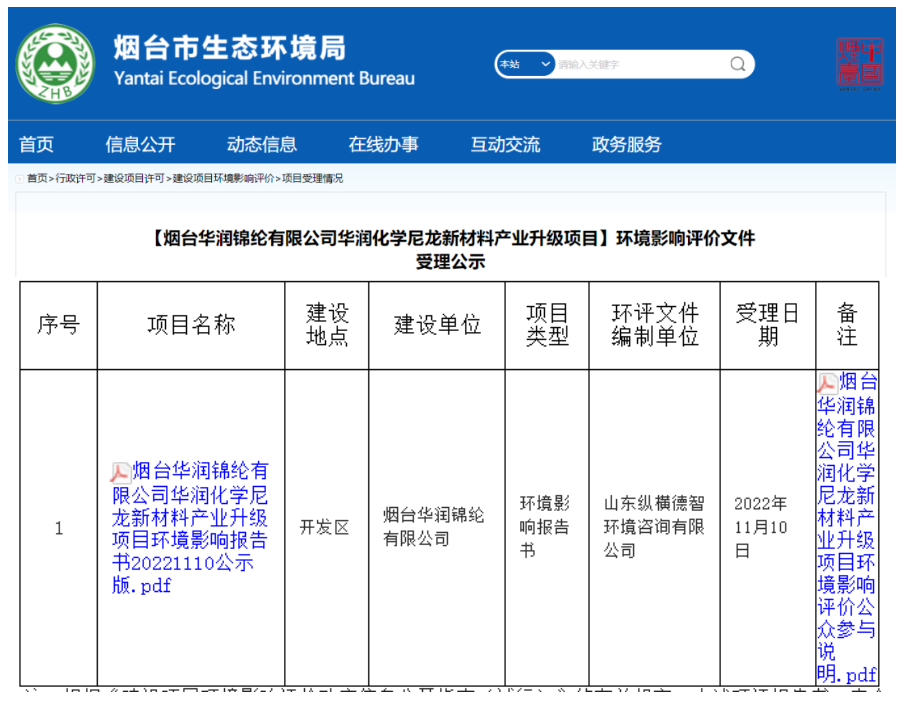Image resolution: width=904 pixels, height=704 pixels.
Task: Open the 环境影响报告书20221110公示版.pdf link
Action: pos(190,528)
